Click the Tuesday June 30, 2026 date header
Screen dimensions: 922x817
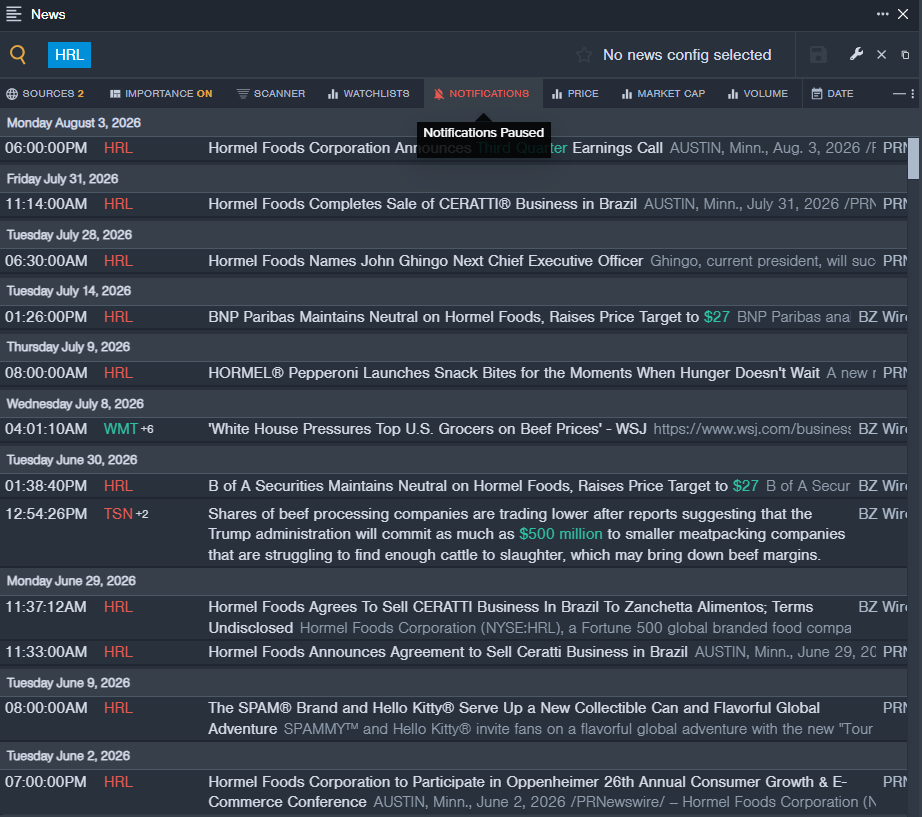click(x=72, y=460)
